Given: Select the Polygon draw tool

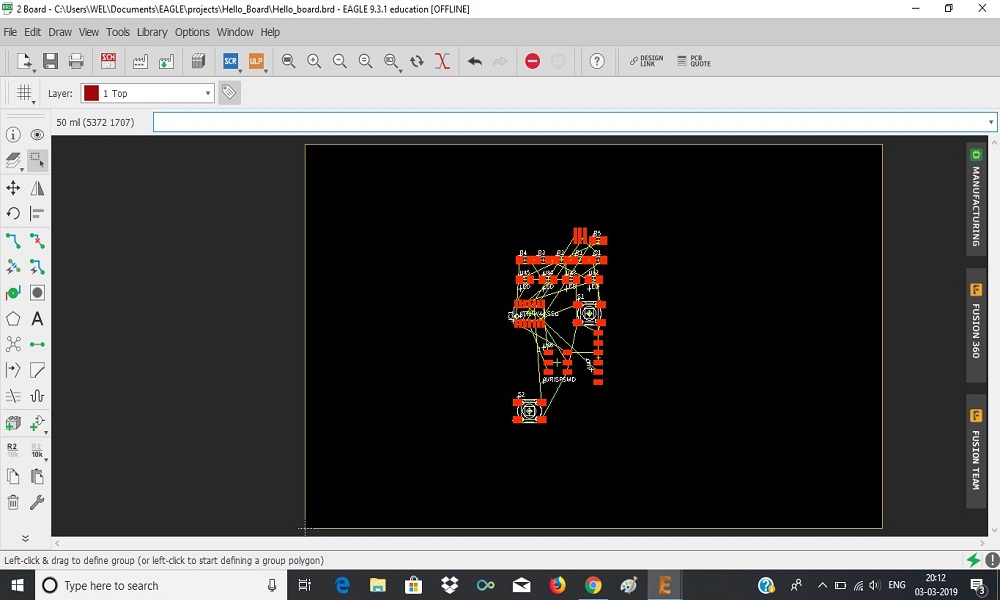Looking at the screenshot, I should click(x=13, y=319).
